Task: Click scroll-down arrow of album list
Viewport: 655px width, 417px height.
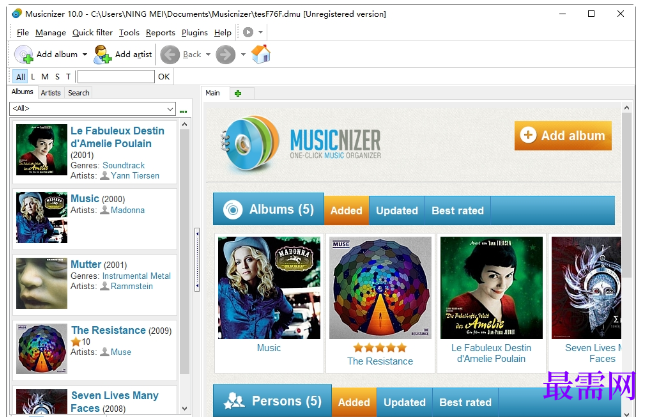Action: click(x=185, y=408)
